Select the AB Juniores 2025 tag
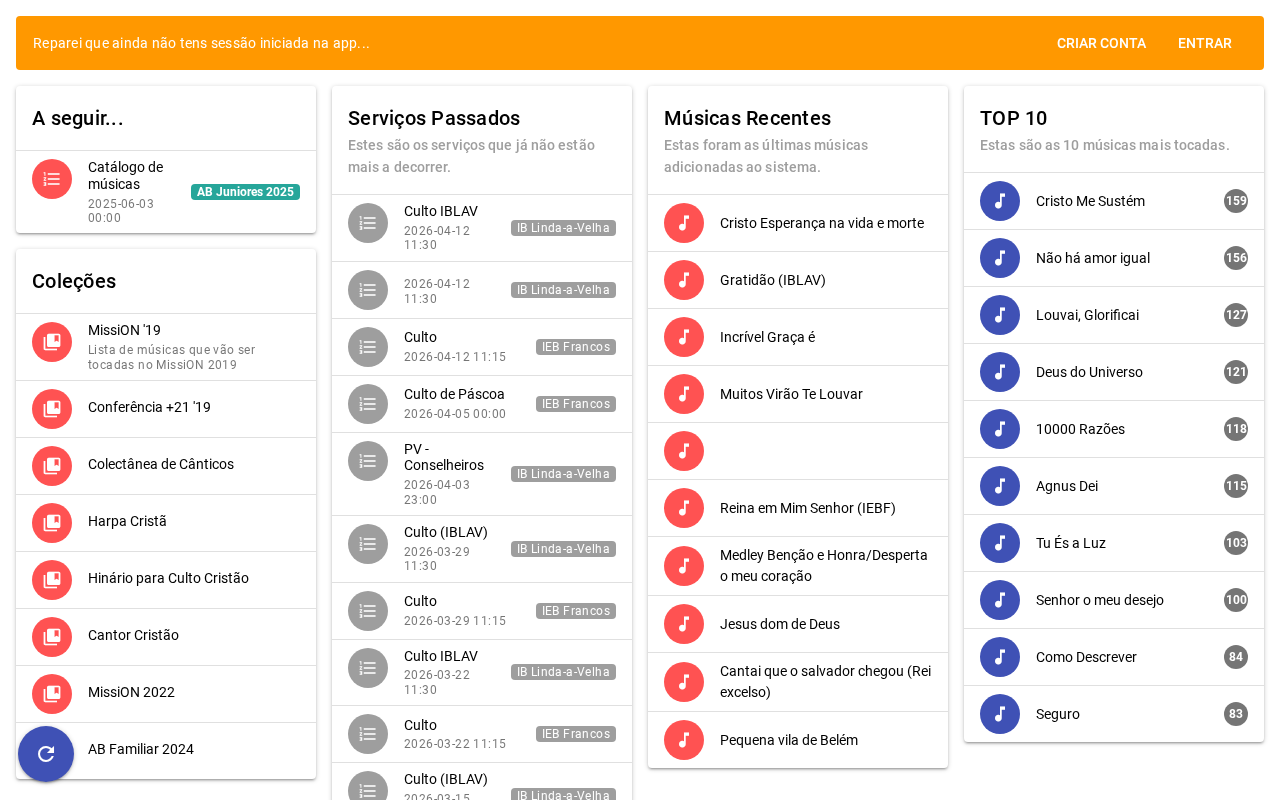Image resolution: width=1280 pixels, height=800 pixels. (x=245, y=192)
